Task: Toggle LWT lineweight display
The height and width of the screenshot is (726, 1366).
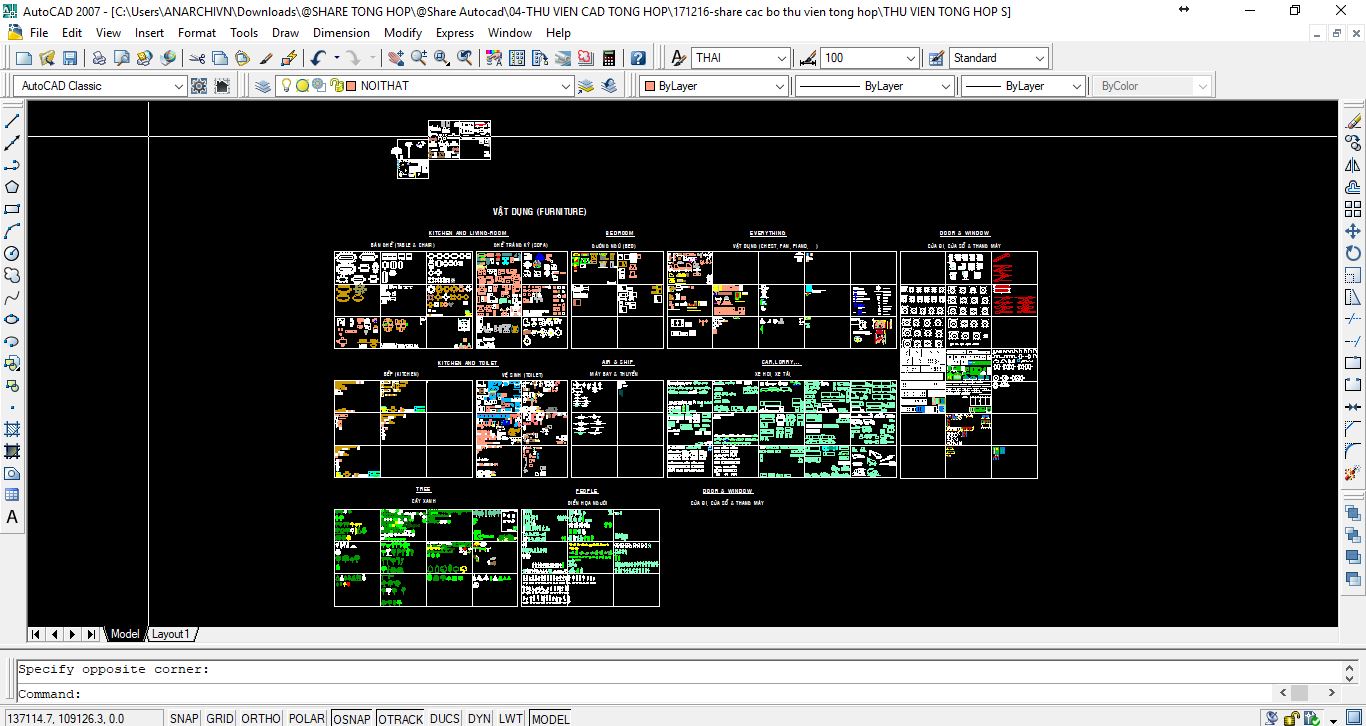Action: tap(510, 718)
